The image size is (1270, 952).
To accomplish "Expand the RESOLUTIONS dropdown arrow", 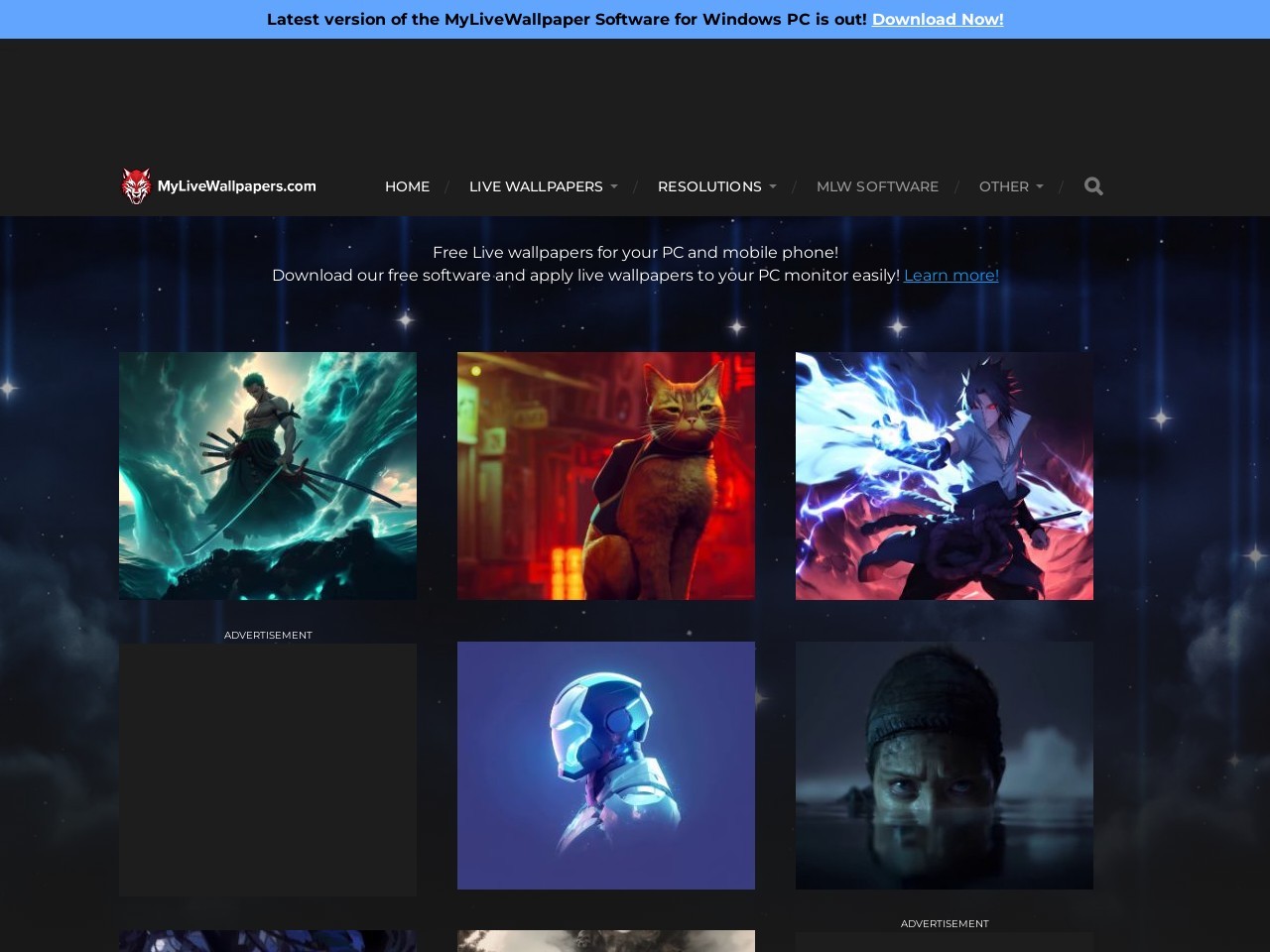I will tap(773, 186).
